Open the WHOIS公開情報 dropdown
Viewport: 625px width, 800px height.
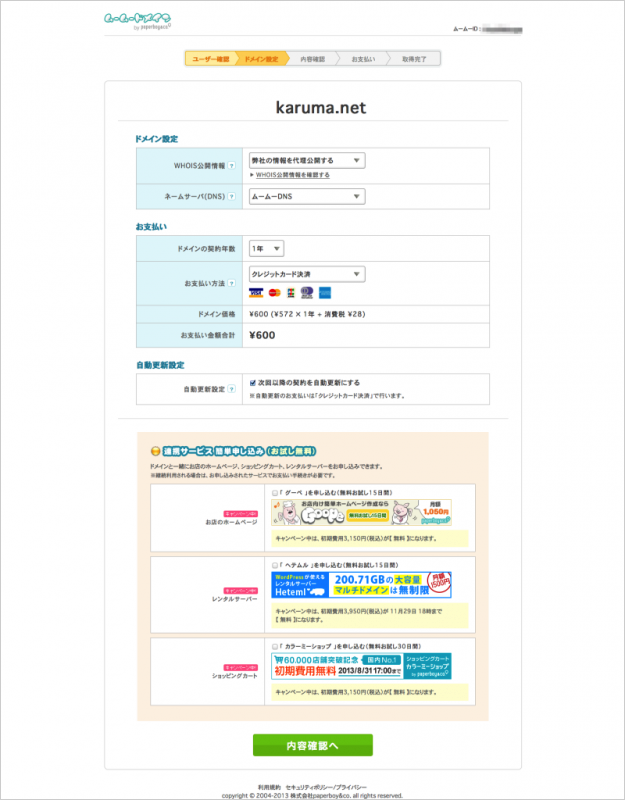(x=307, y=160)
